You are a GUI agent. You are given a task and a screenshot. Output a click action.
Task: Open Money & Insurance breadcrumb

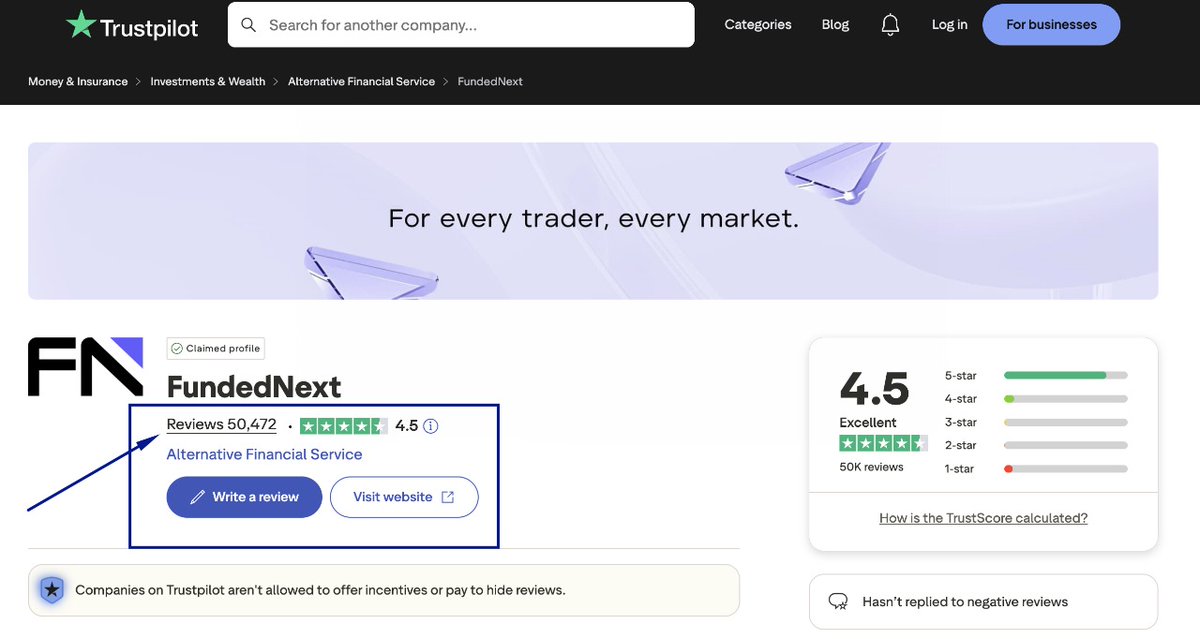(x=78, y=82)
